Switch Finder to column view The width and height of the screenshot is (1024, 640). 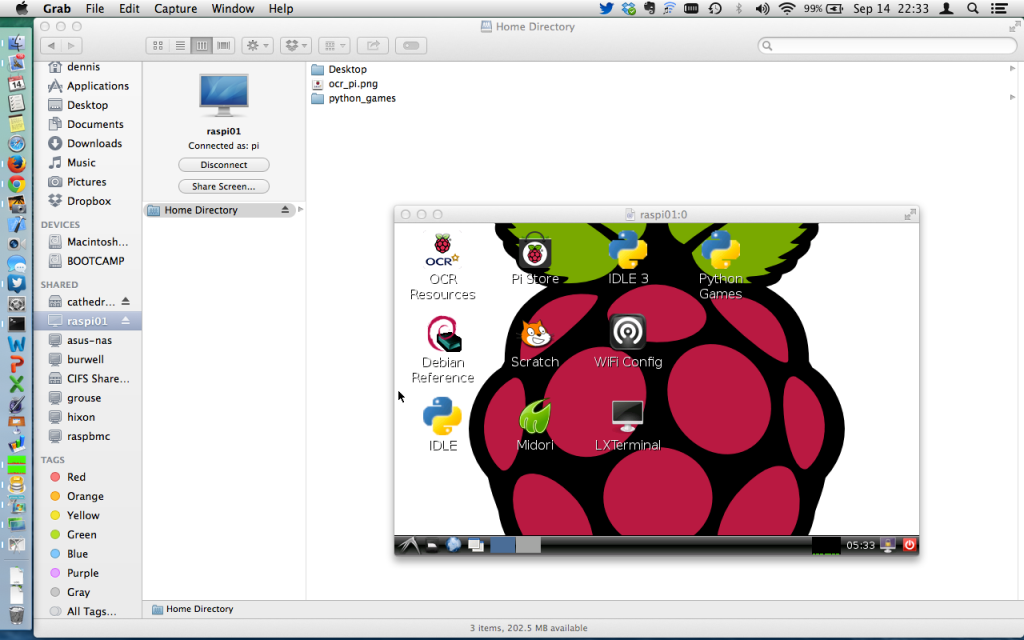(x=202, y=46)
